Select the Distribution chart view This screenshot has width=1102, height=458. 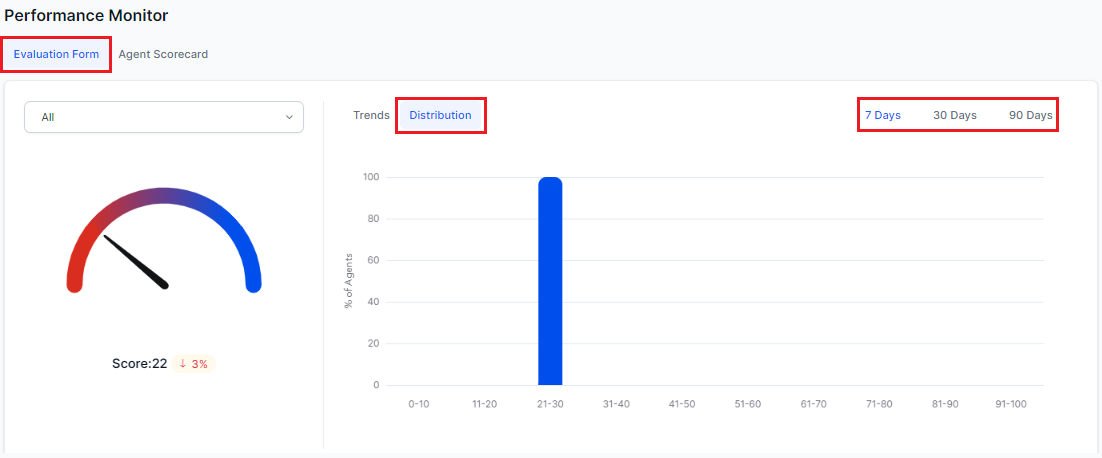[x=440, y=115]
